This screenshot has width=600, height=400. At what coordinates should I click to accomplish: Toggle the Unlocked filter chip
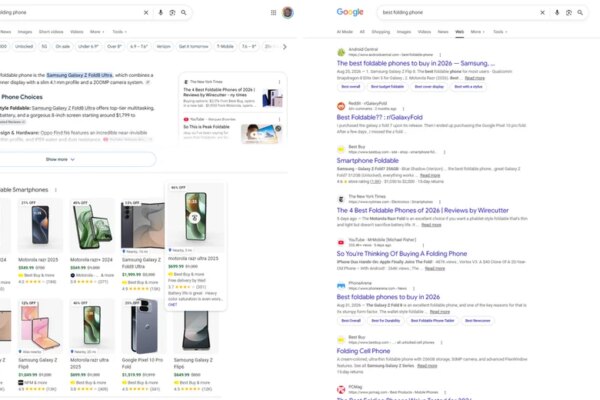pos(24,46)
